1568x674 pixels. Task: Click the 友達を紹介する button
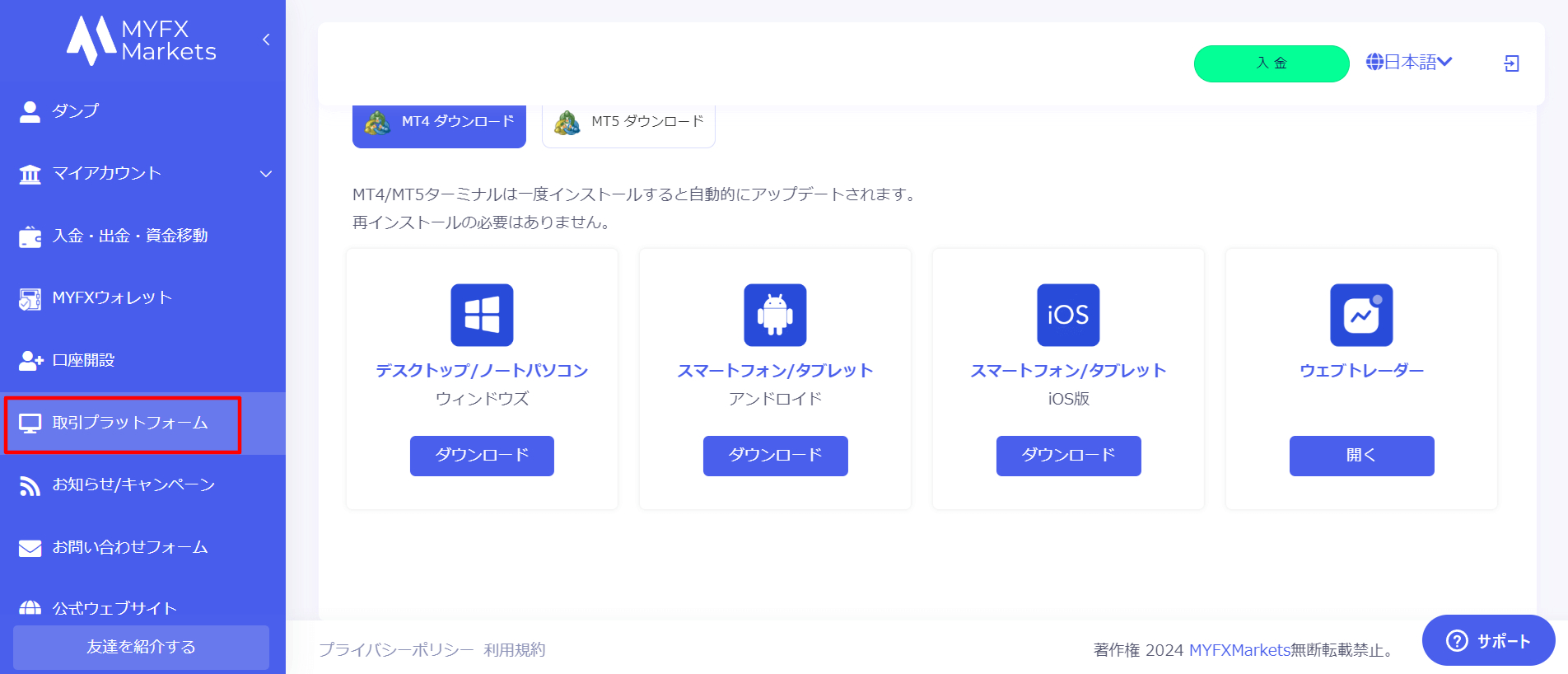(x=141, y=647)
